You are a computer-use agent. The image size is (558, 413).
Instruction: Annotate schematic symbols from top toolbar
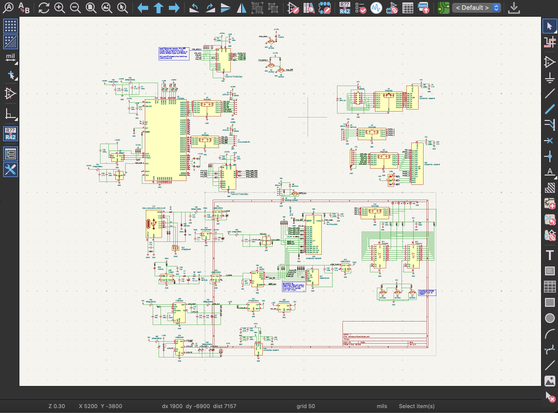344,7
